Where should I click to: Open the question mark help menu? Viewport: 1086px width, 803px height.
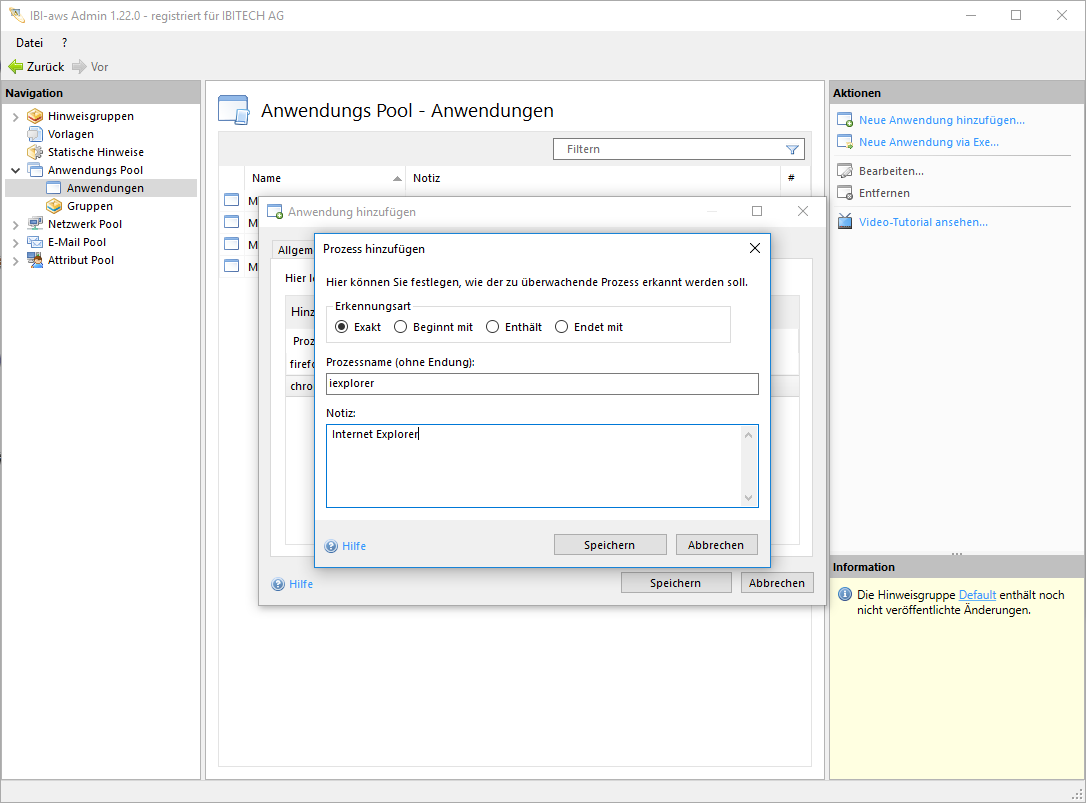click(65, 43)
